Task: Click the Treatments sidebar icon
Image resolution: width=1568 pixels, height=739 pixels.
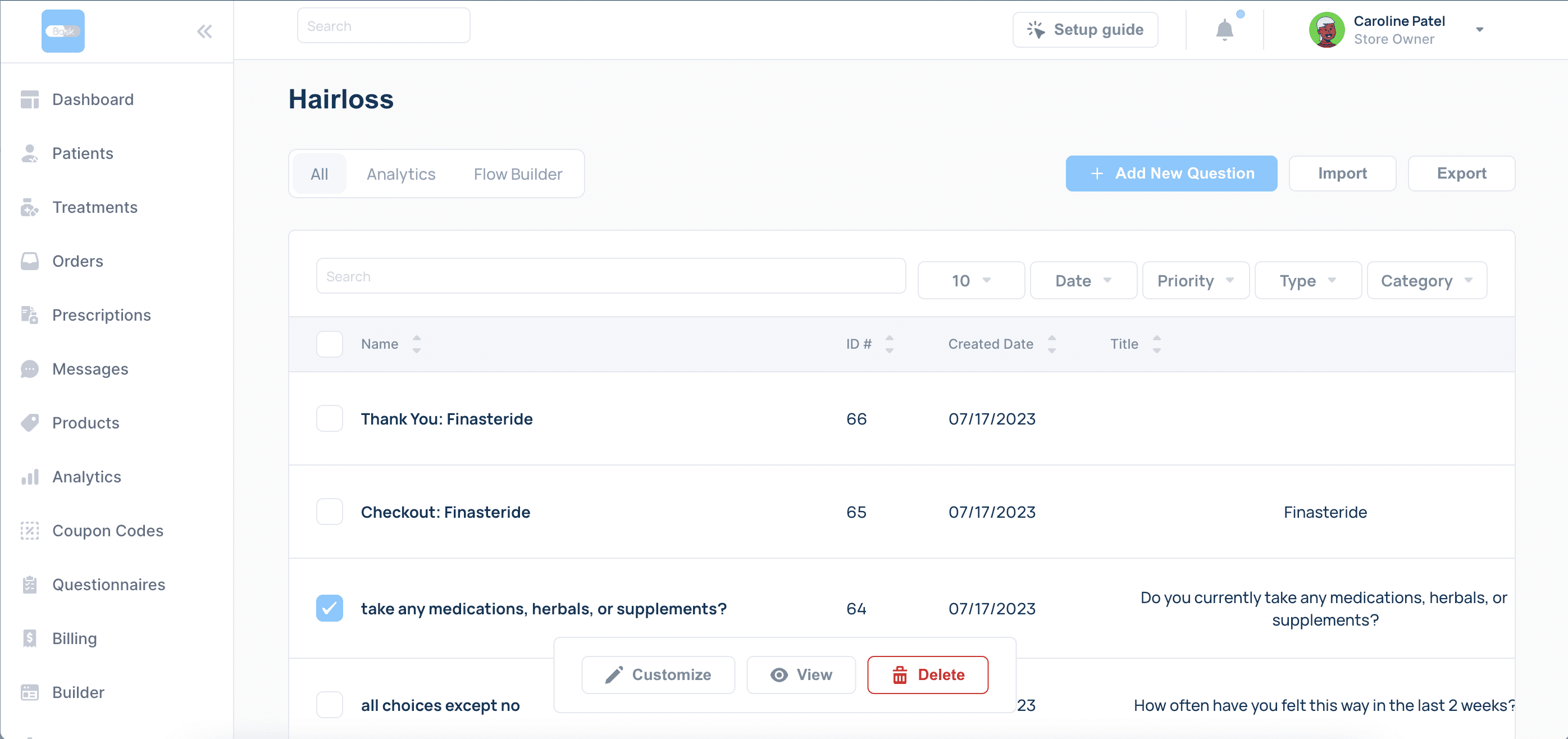Action: [x=29, y=208]
